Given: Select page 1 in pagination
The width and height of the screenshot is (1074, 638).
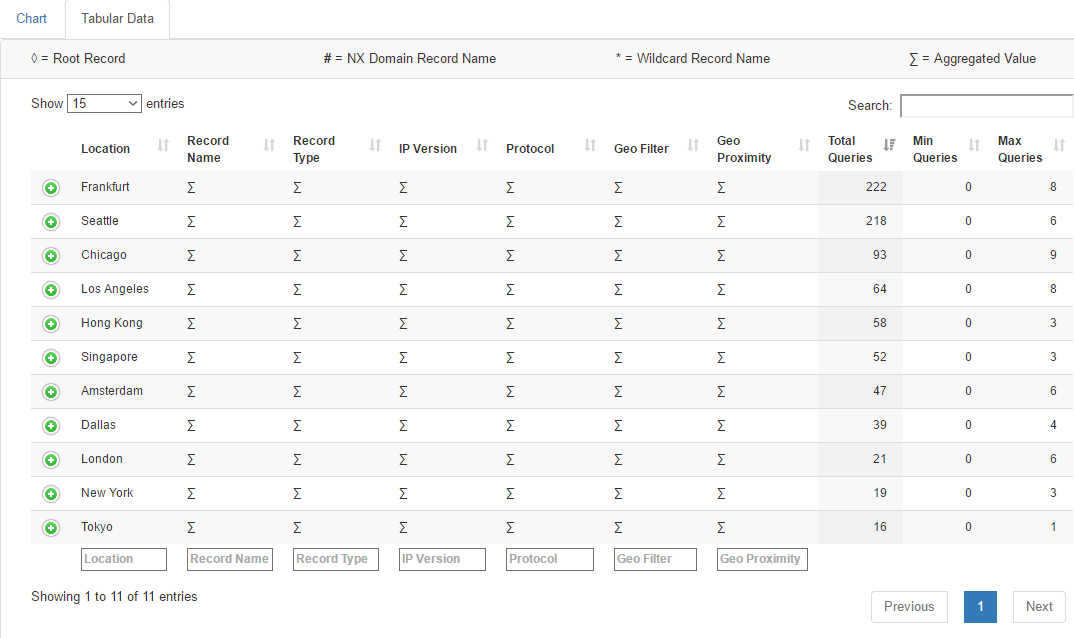Looking at the screenshot, I should (x=980, y=606).
